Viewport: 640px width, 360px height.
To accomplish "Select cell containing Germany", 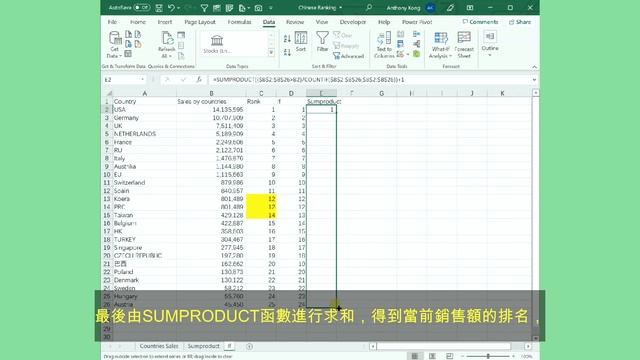I will [x=144, y=118].
